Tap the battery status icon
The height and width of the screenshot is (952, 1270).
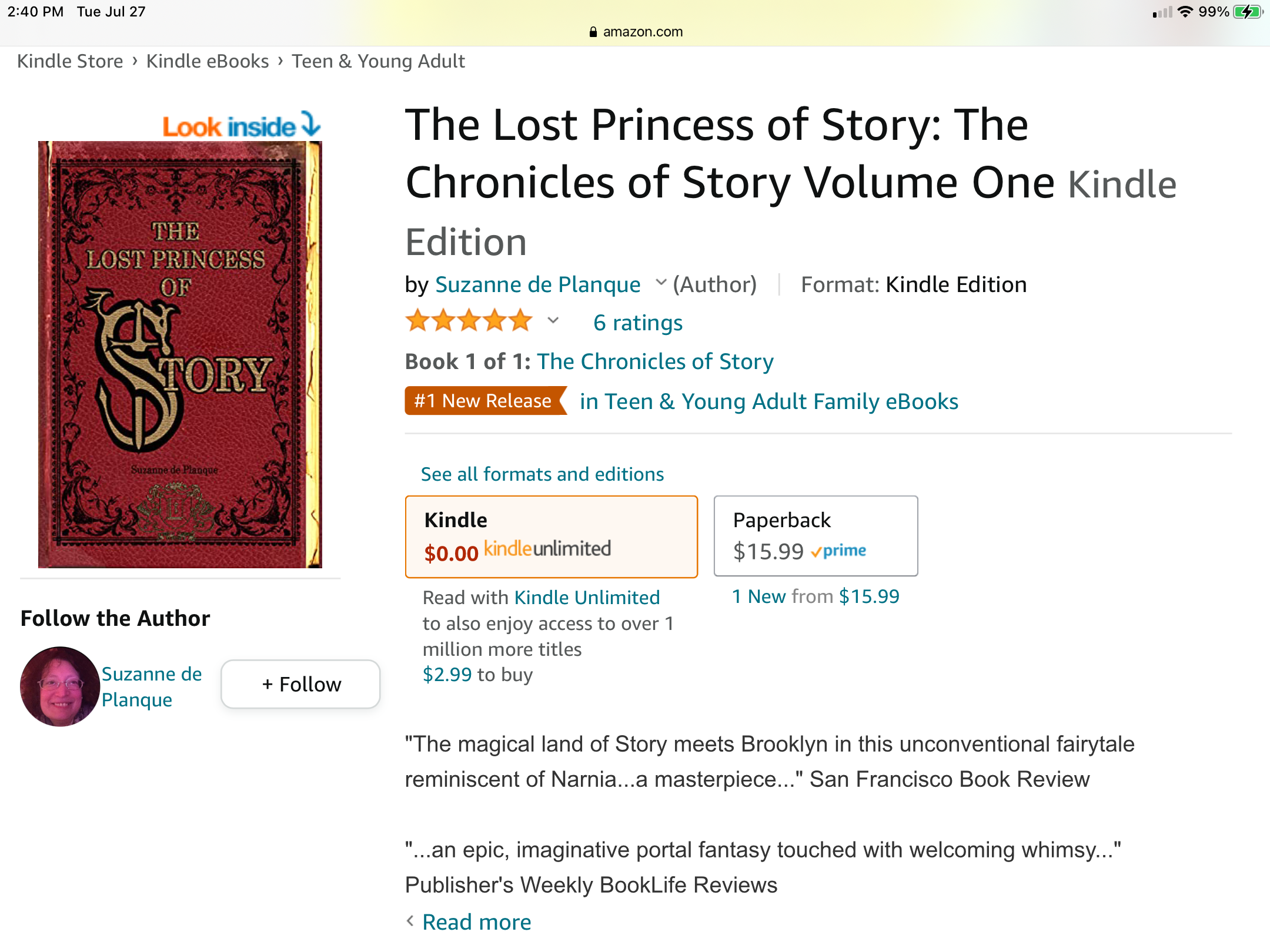(1248, 12)
